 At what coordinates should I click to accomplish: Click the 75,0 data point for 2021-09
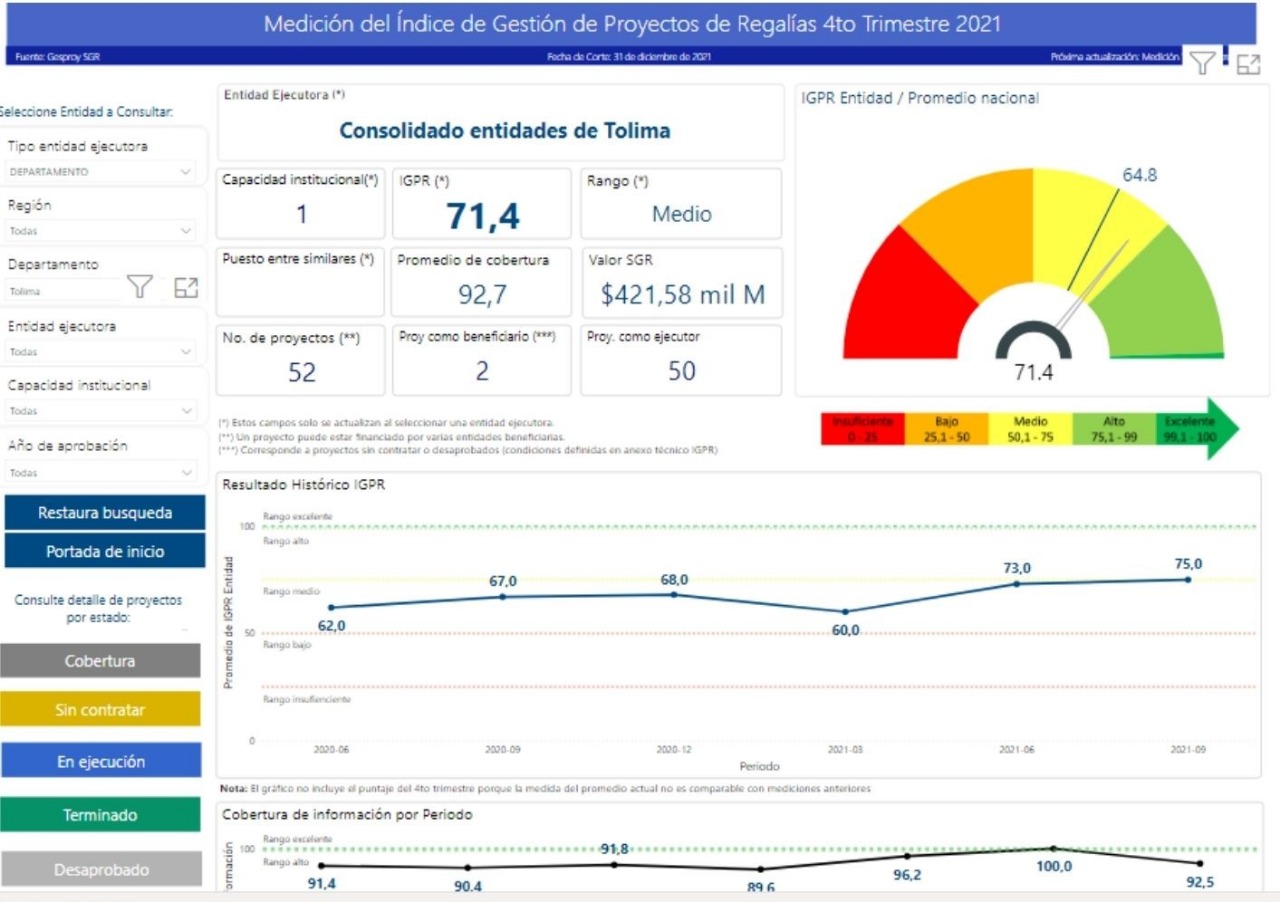point(1188,579)
